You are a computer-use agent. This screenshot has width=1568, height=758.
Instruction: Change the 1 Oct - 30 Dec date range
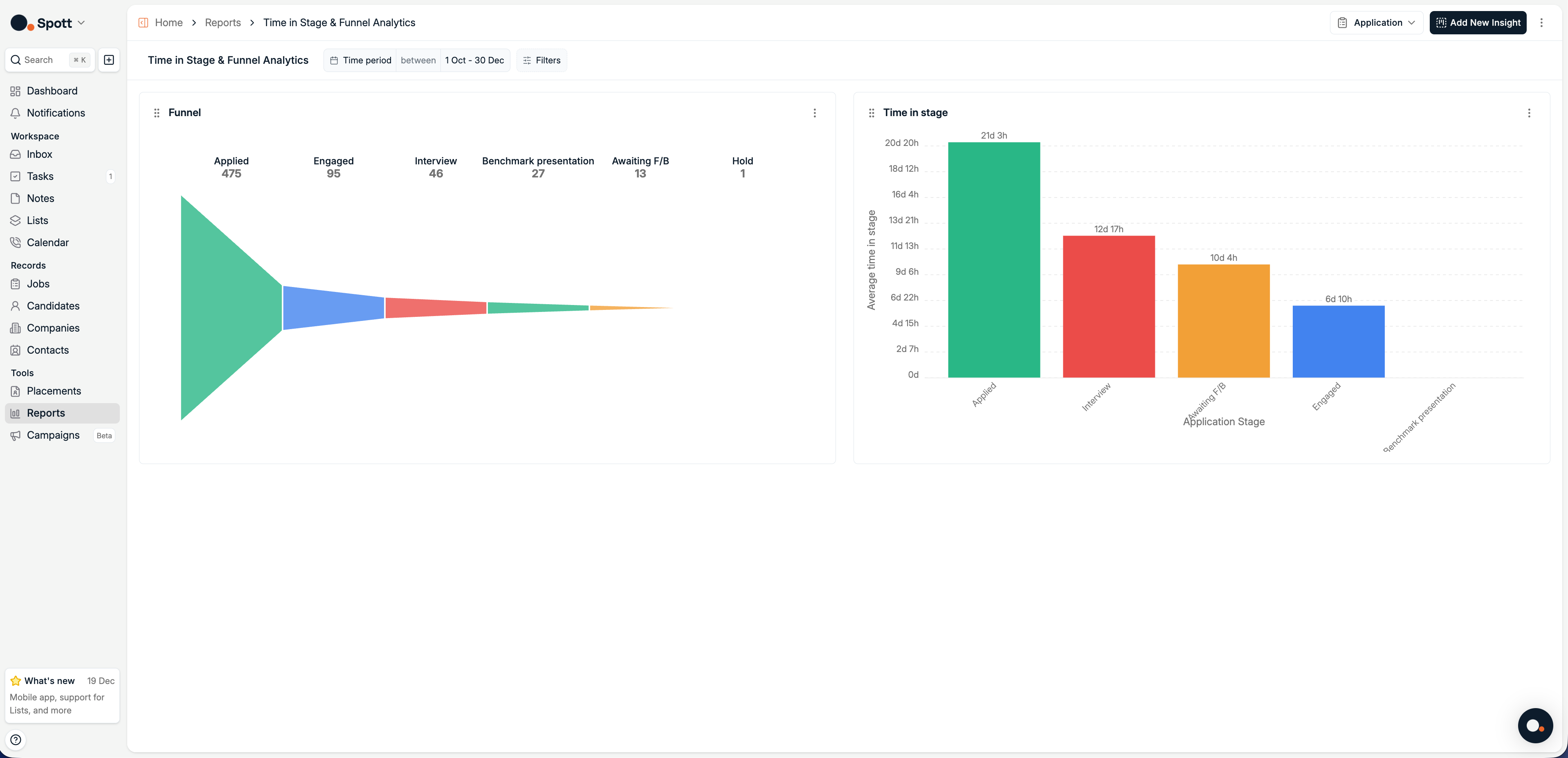(474, 60)
